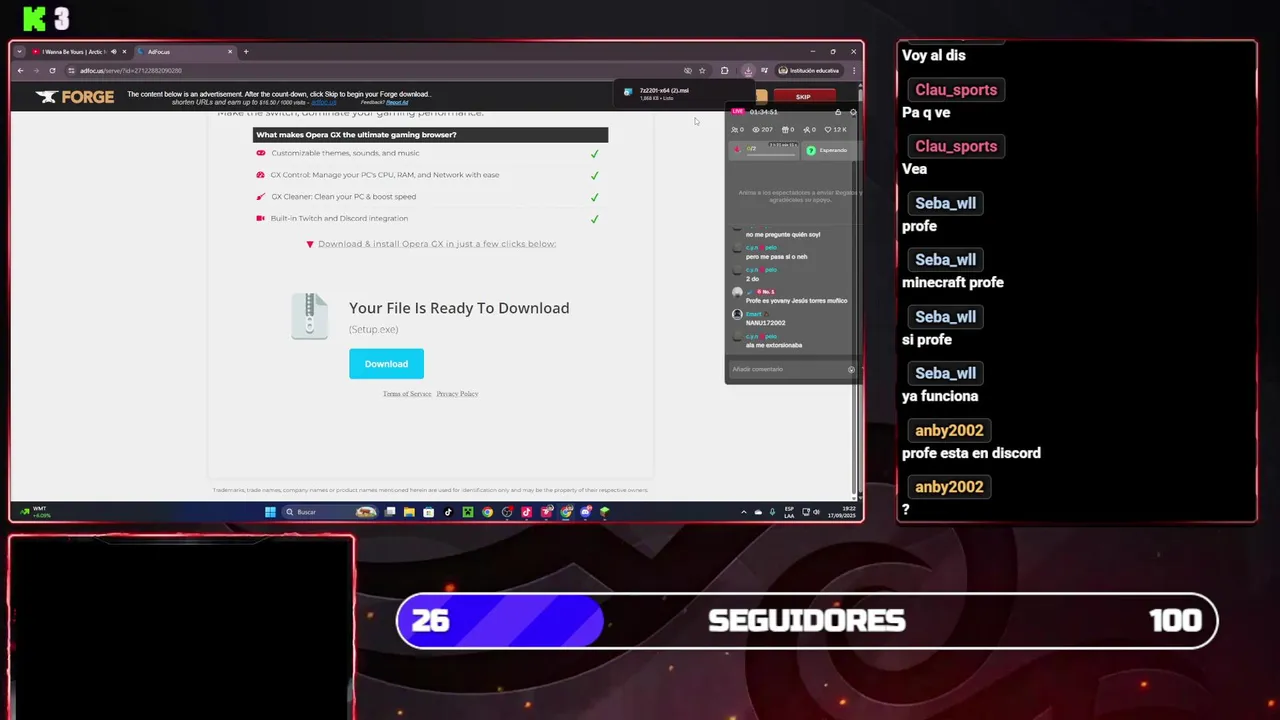
Task: Open live panel settings gear icon
Action: [x=853, y=112]
